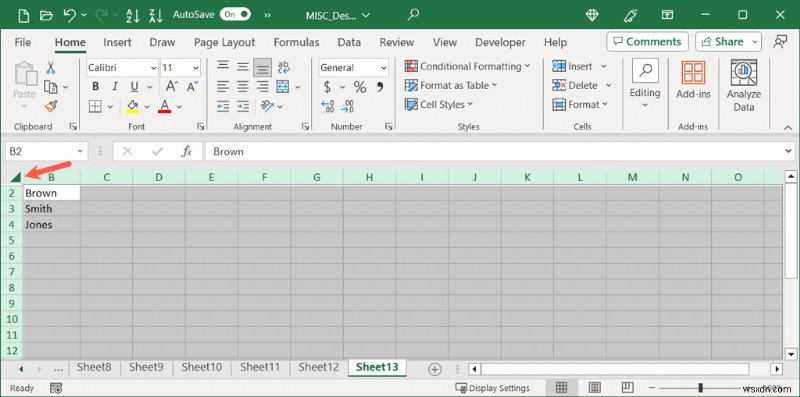
Task: Add a new sheet with the plus button
Action: (x=435, y=369)
